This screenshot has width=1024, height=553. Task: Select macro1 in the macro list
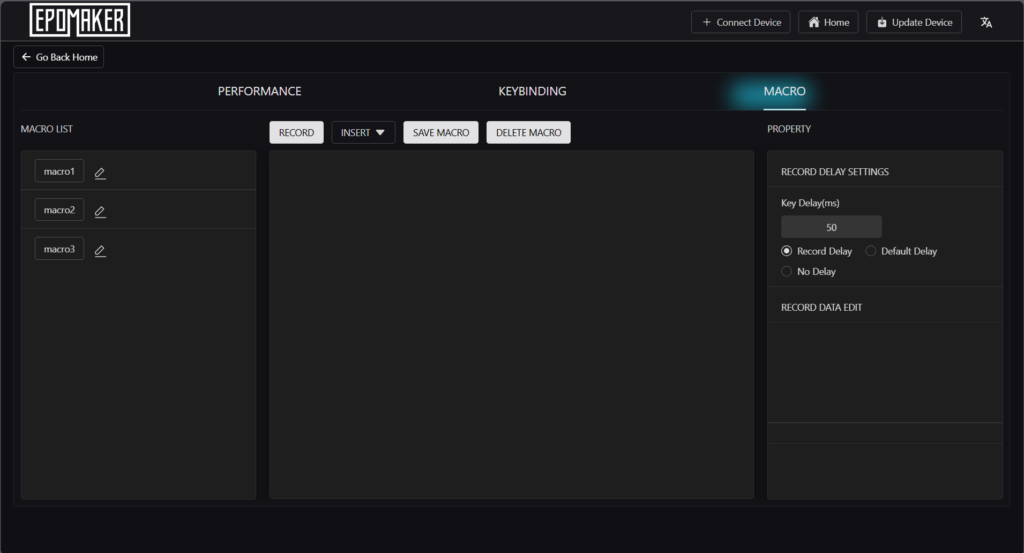click(x=59, y=171)
